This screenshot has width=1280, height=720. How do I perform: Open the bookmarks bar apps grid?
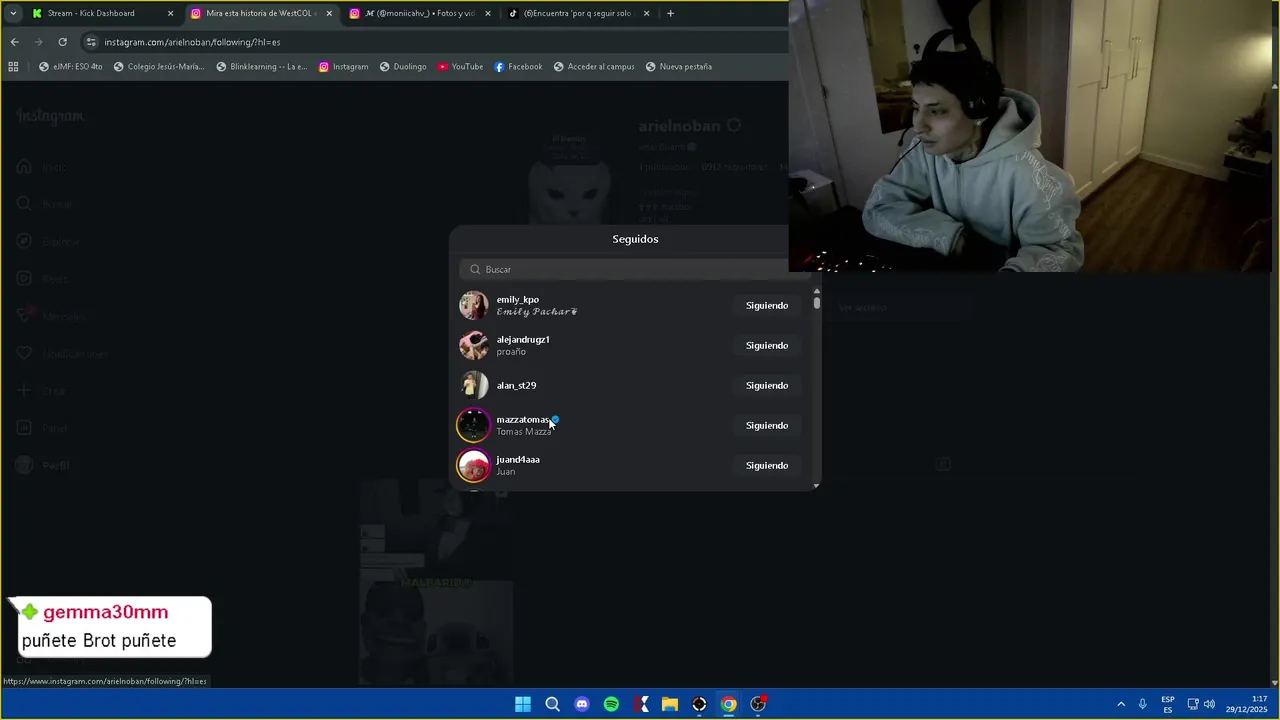(13, 67)
